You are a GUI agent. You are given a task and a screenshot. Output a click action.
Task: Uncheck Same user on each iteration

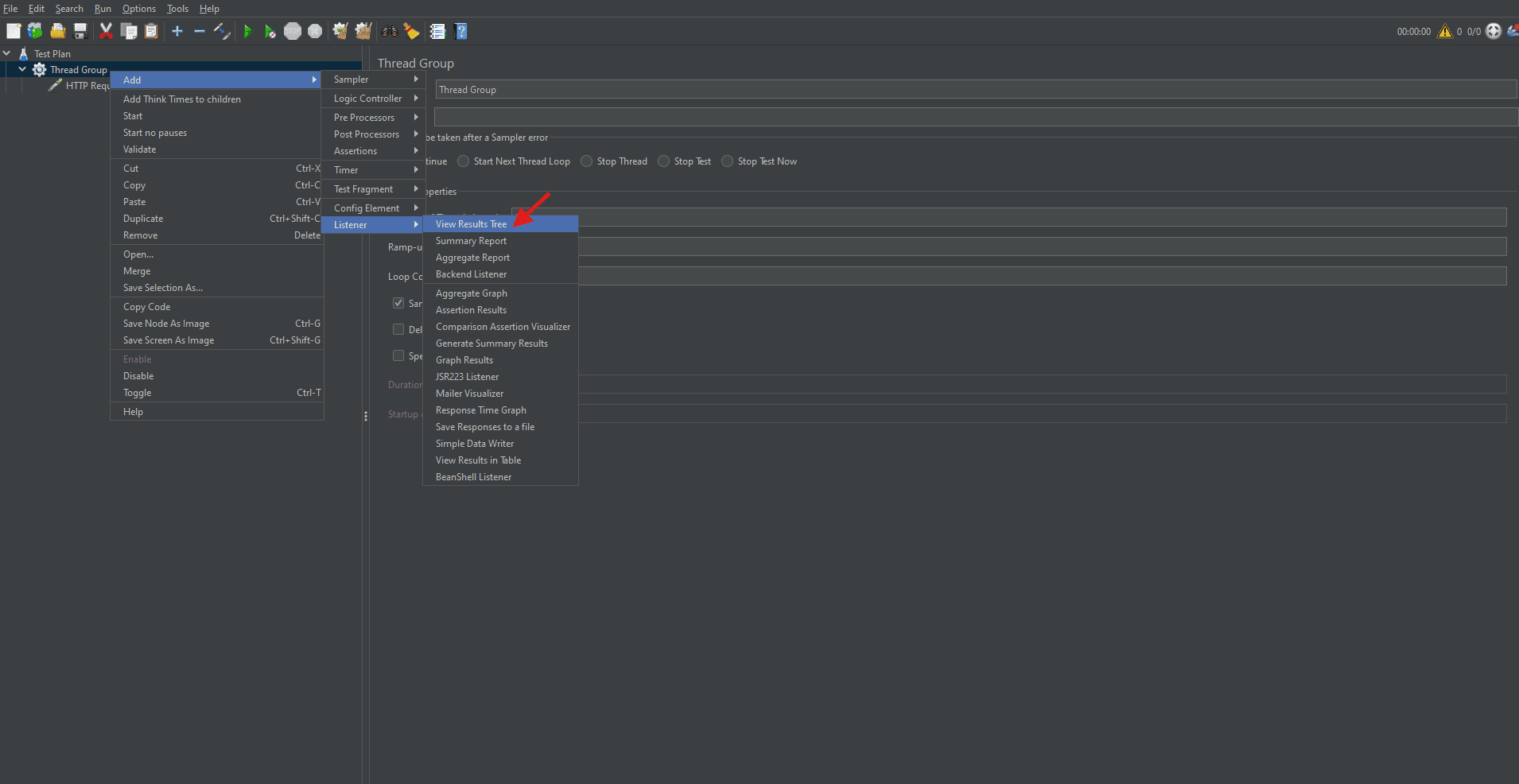click(x=398, y=303)
